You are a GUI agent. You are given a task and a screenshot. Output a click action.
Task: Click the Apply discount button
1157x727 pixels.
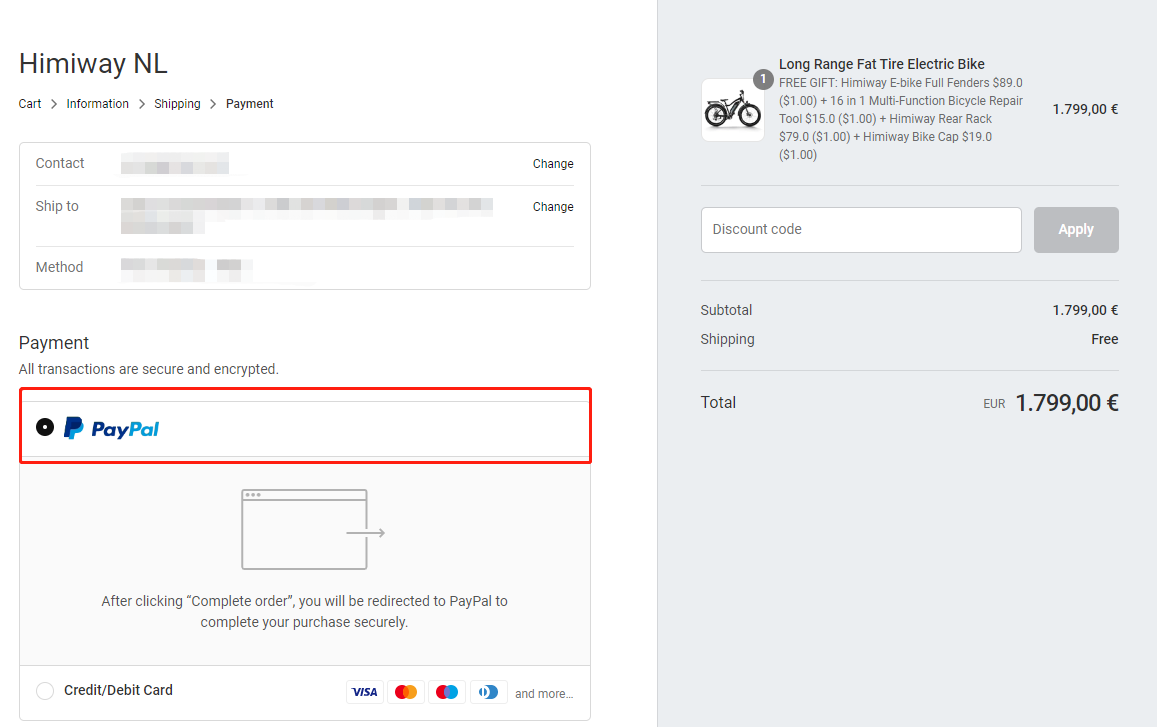click(x=1076, y=229)
